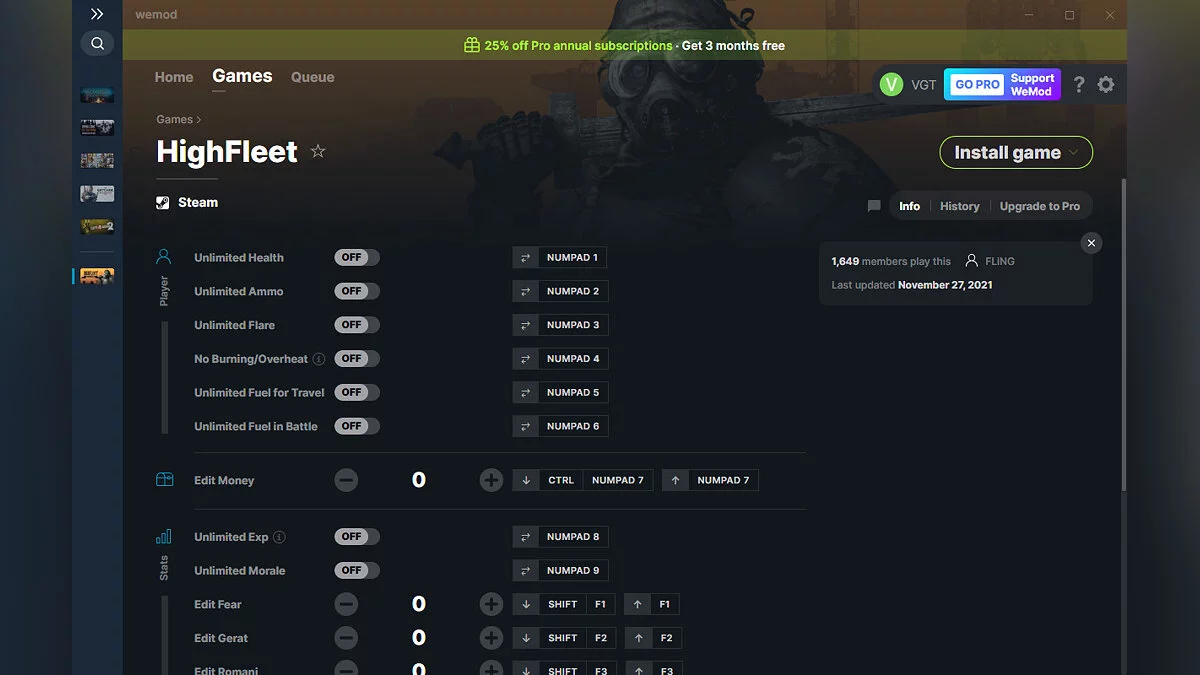Increase Edit Fear value
The height and width of the screenshot is (675, 1200).
pos(491,604)
